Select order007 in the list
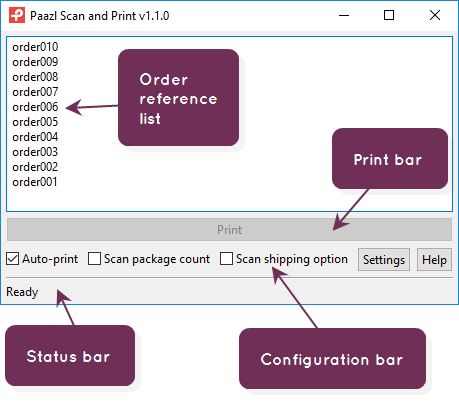 pyautogui.click(x=35, y=92)
